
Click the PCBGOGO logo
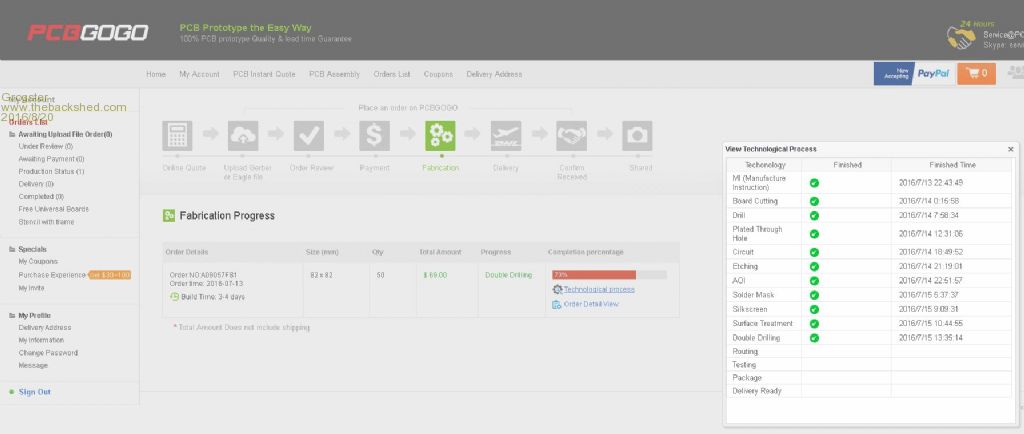coord(87,33)
